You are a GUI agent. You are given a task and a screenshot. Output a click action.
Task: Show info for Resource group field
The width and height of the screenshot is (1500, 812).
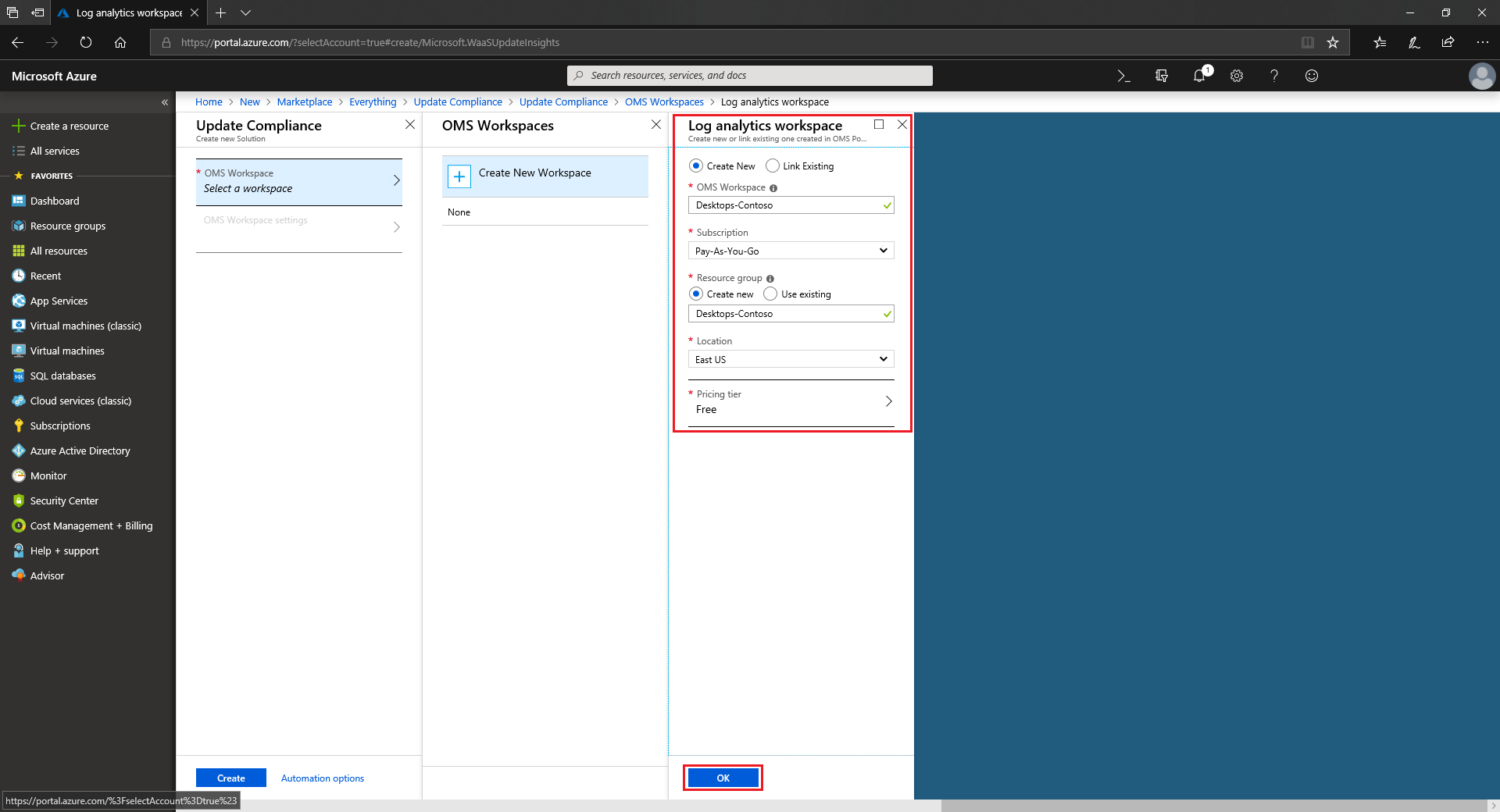point(770,279)
